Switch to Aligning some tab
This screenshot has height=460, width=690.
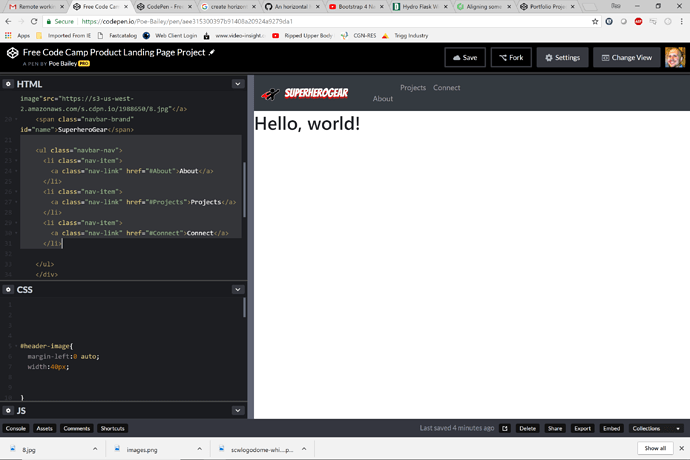point(483,7)
